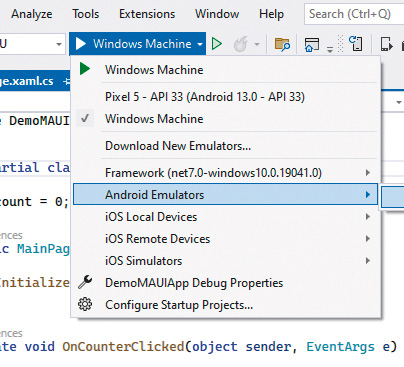Start without debugging using green outline arrow
Image resolution: width=404 pixels, height=367 pixels.
(x=217, y=44)
